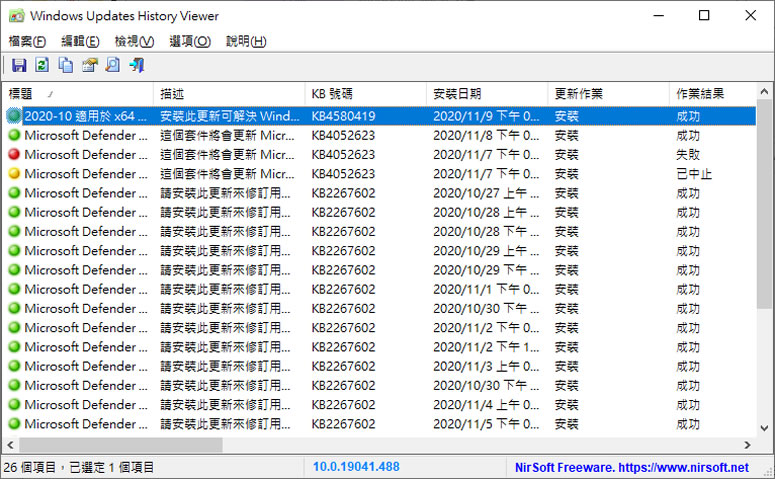This screenshot has height=479, width=775.
Task: Click the horizontal scrollbar right arrow
Action: tap(747, 445)
